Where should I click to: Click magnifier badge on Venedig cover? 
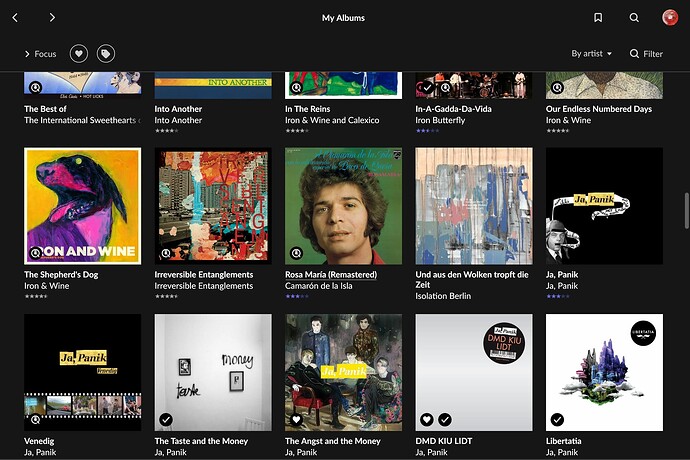[35, 420]
